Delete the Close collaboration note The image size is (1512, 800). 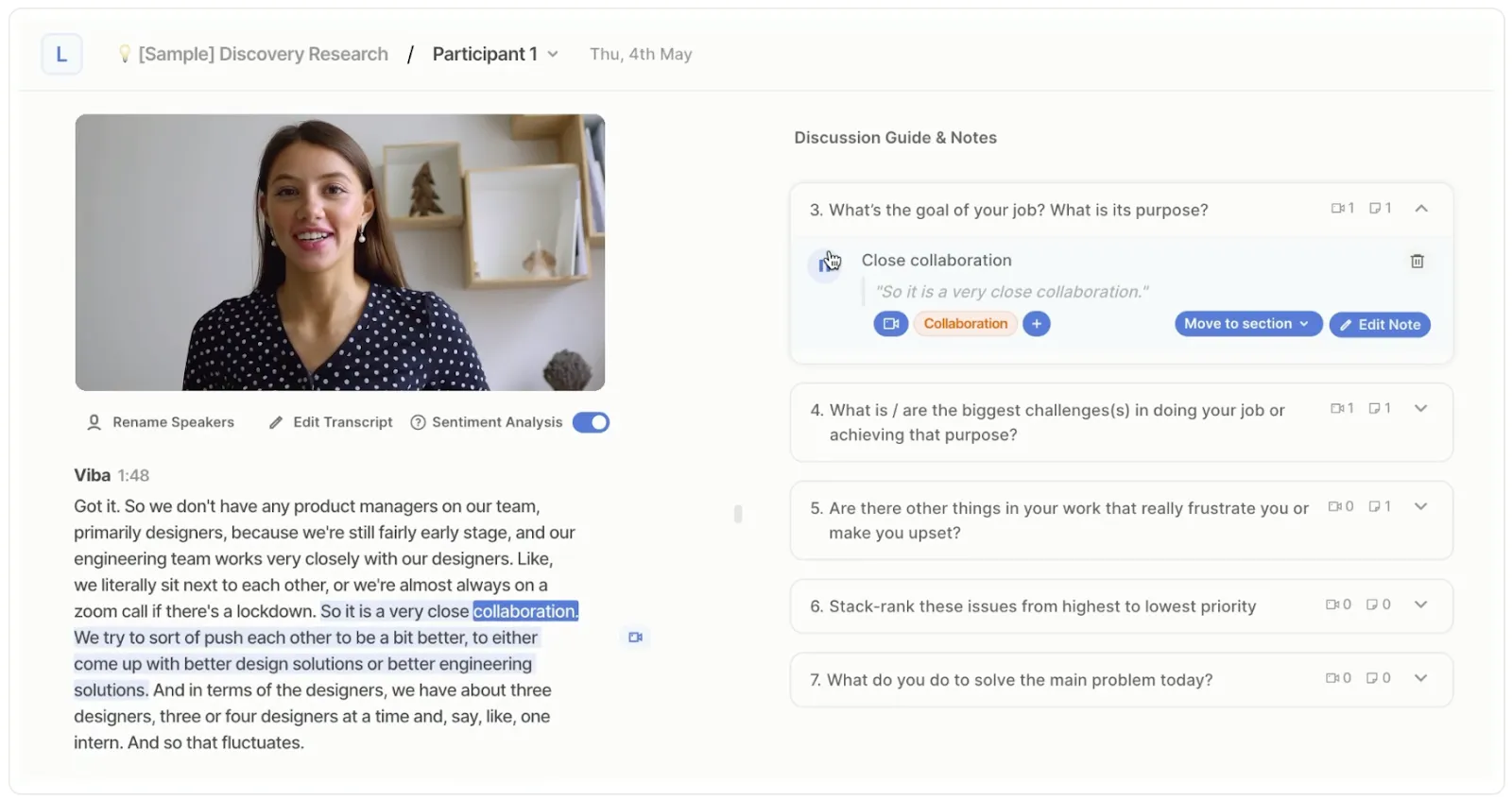[1417, 261]
